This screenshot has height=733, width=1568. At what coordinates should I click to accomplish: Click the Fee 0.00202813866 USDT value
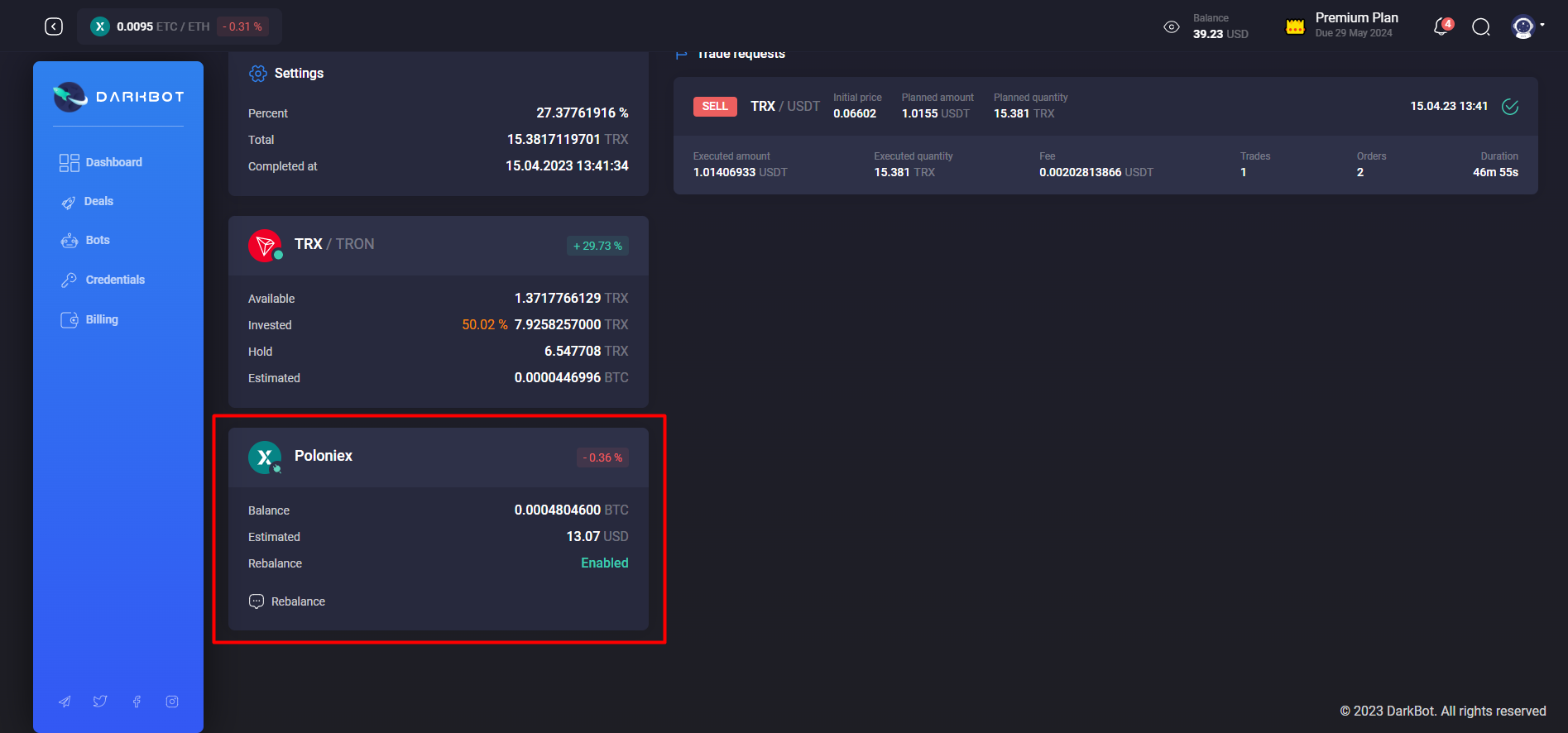coord(1096,172)
